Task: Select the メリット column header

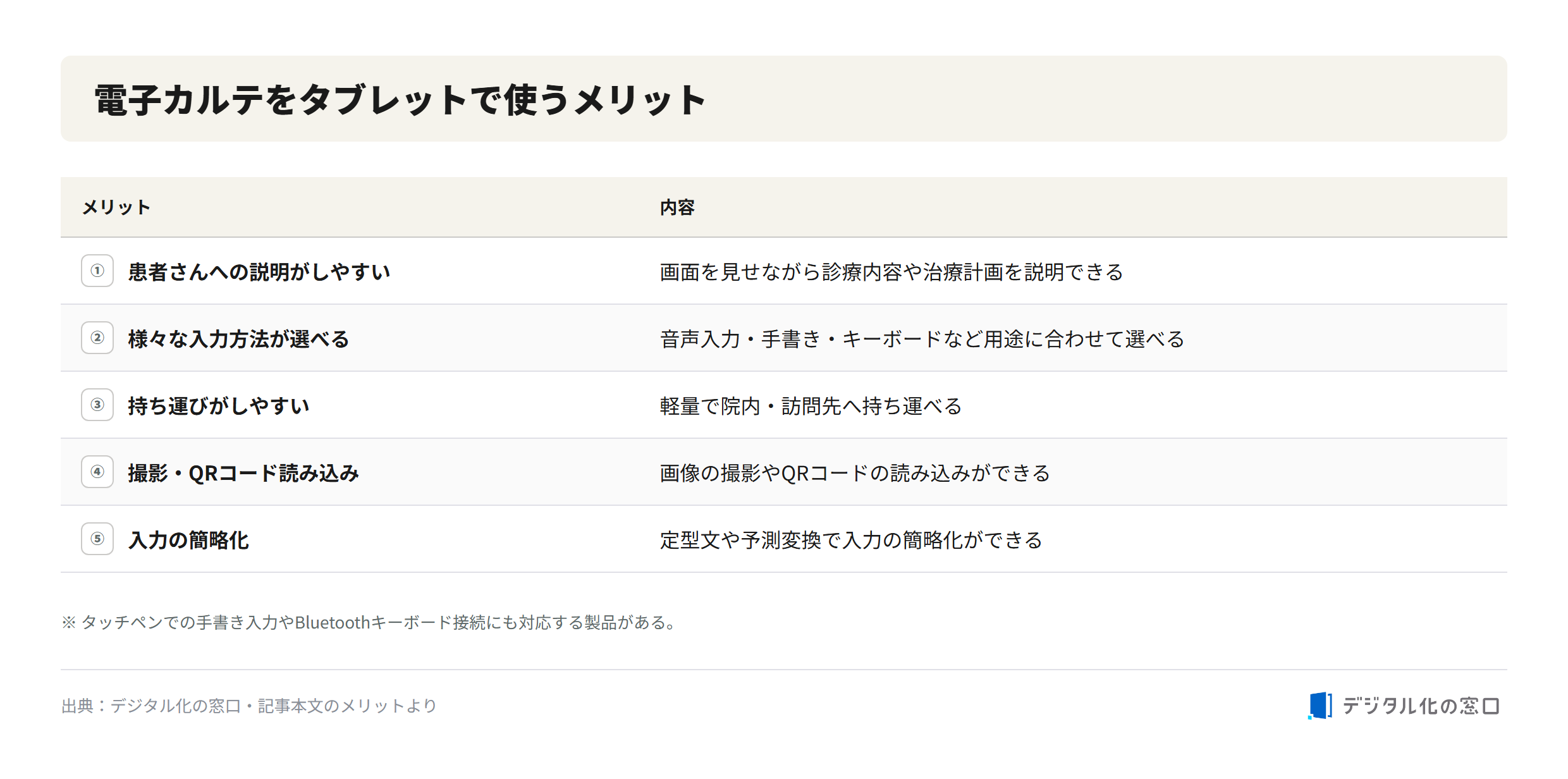Action: pos(116,207)
